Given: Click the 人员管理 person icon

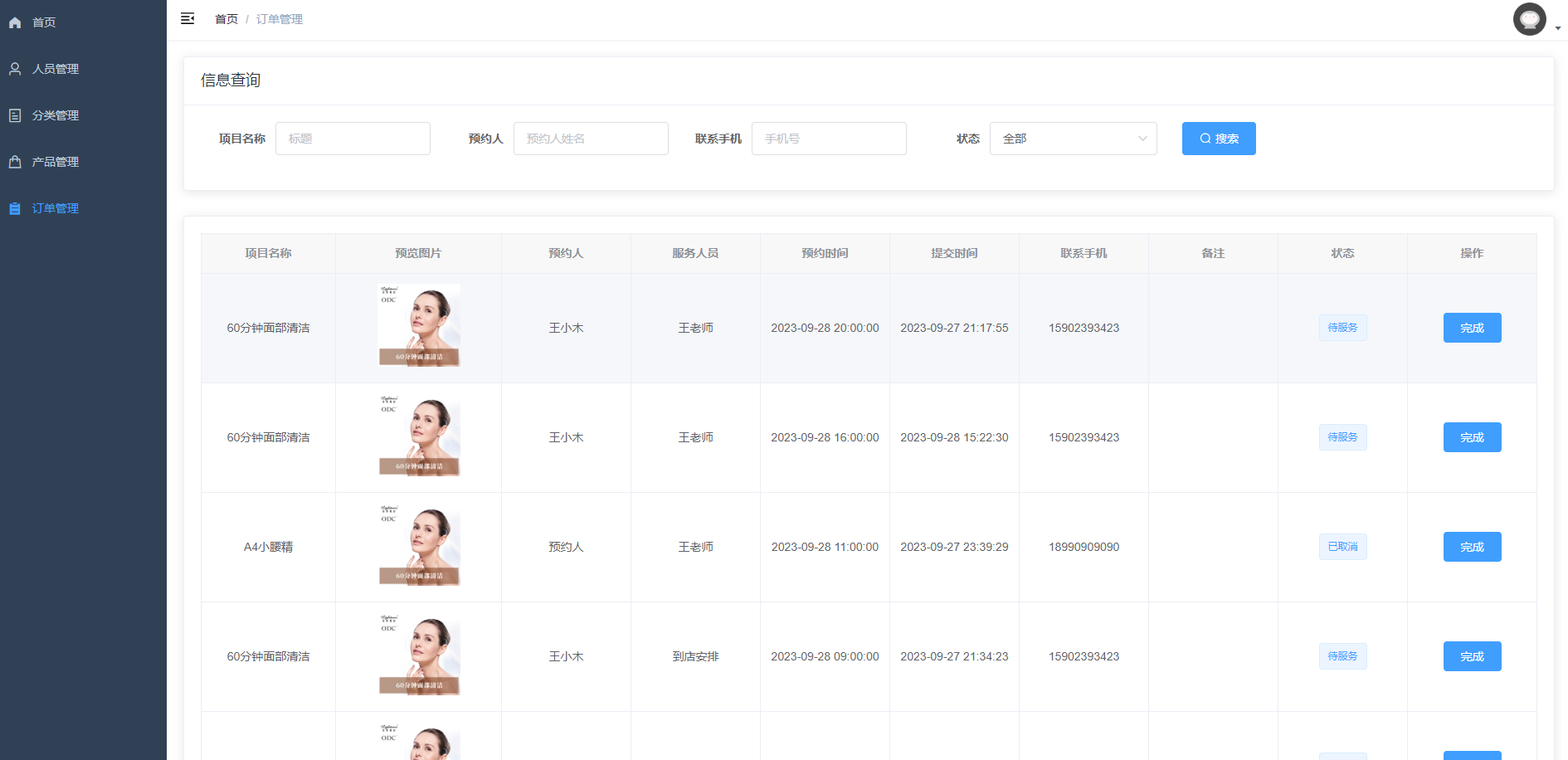Looking at the screenshot, I should [x=15, y=69].
